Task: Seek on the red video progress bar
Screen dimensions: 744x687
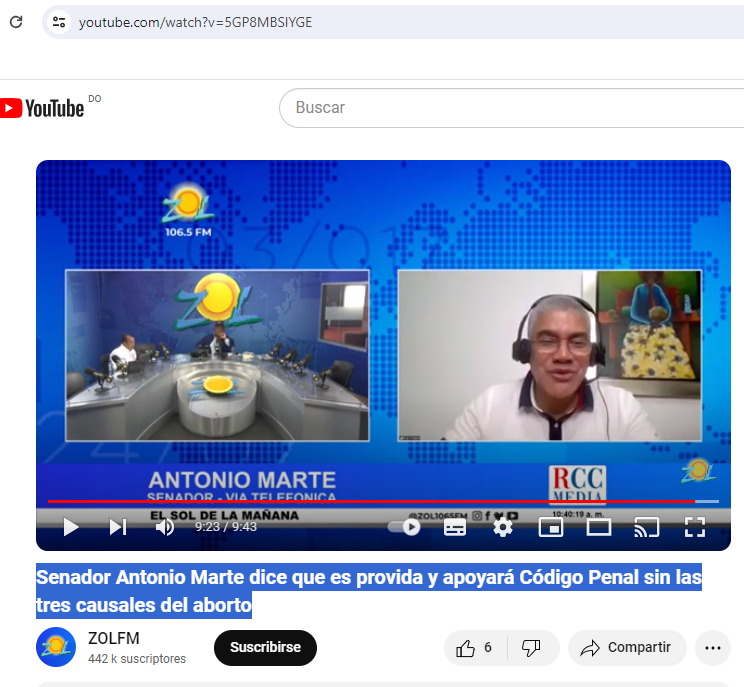Action: click(383, 501)
